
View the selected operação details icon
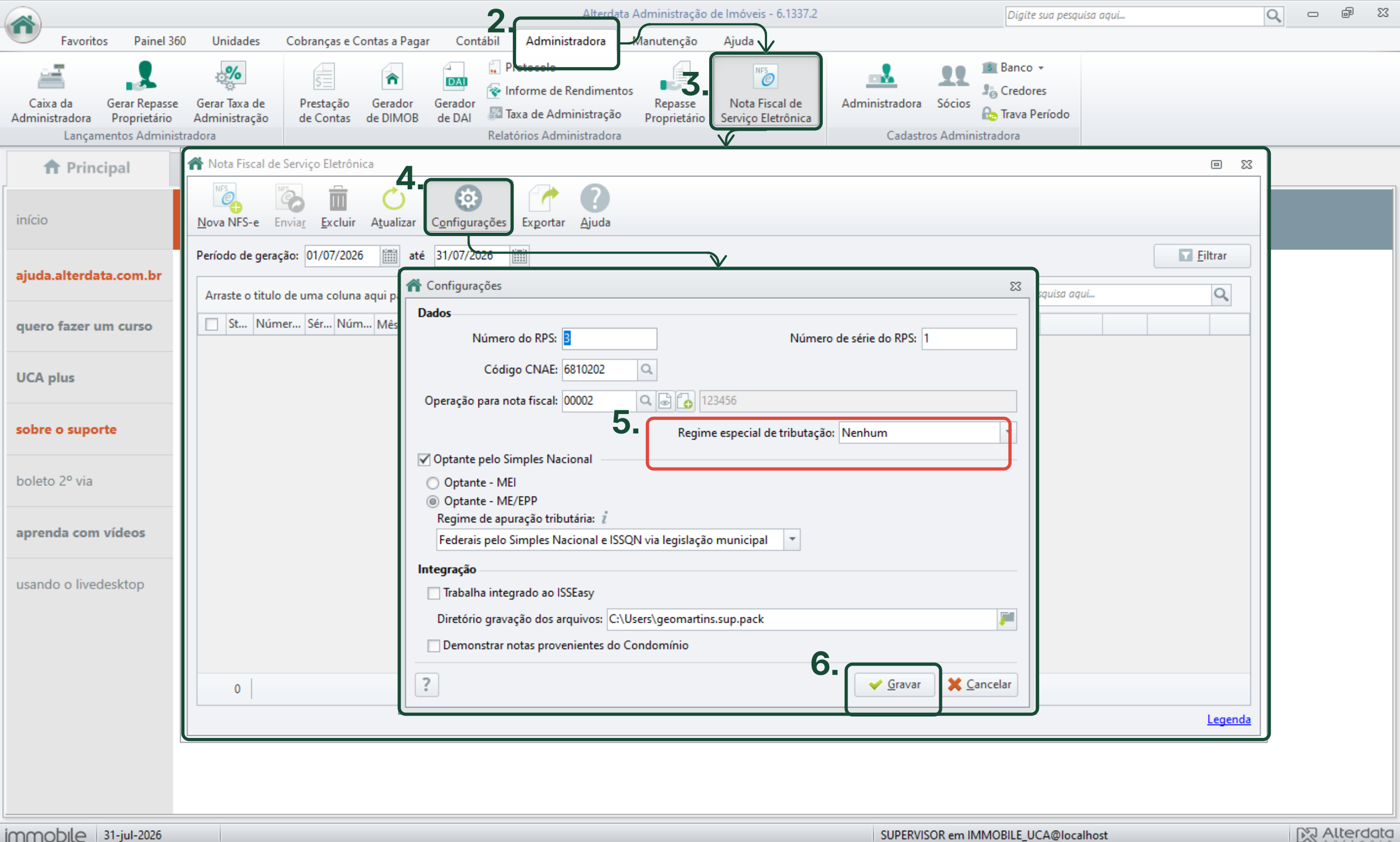[665, 401]
